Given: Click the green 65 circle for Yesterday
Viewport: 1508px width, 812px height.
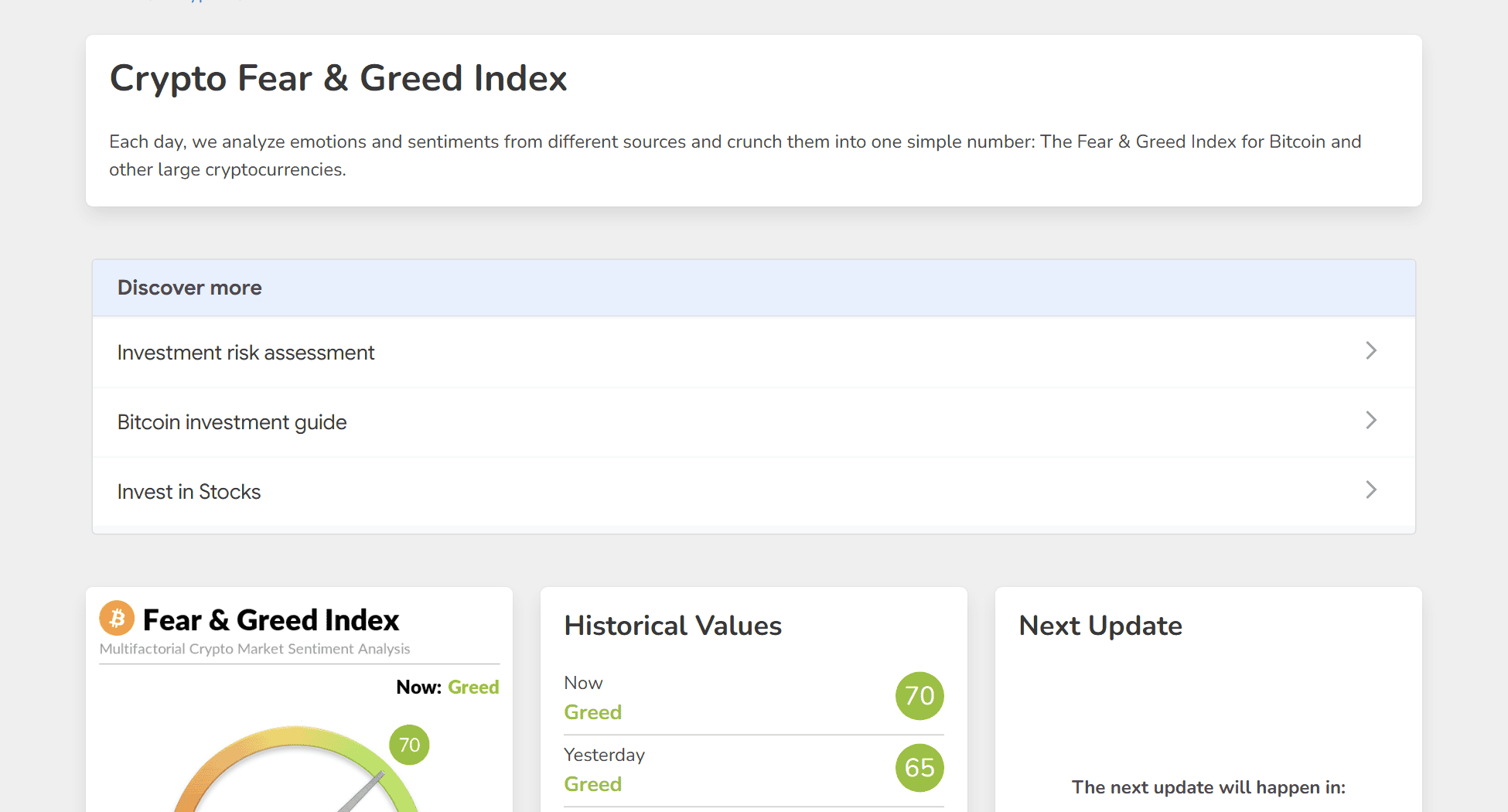Looking at the screenshot, I should (919, 768).
